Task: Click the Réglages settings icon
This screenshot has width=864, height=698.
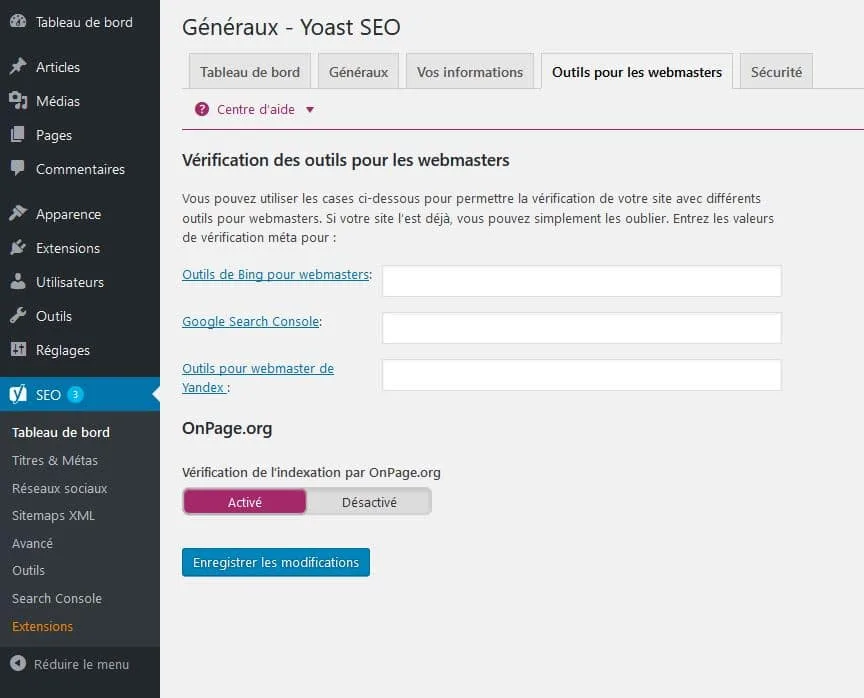Action: [18, 349]
